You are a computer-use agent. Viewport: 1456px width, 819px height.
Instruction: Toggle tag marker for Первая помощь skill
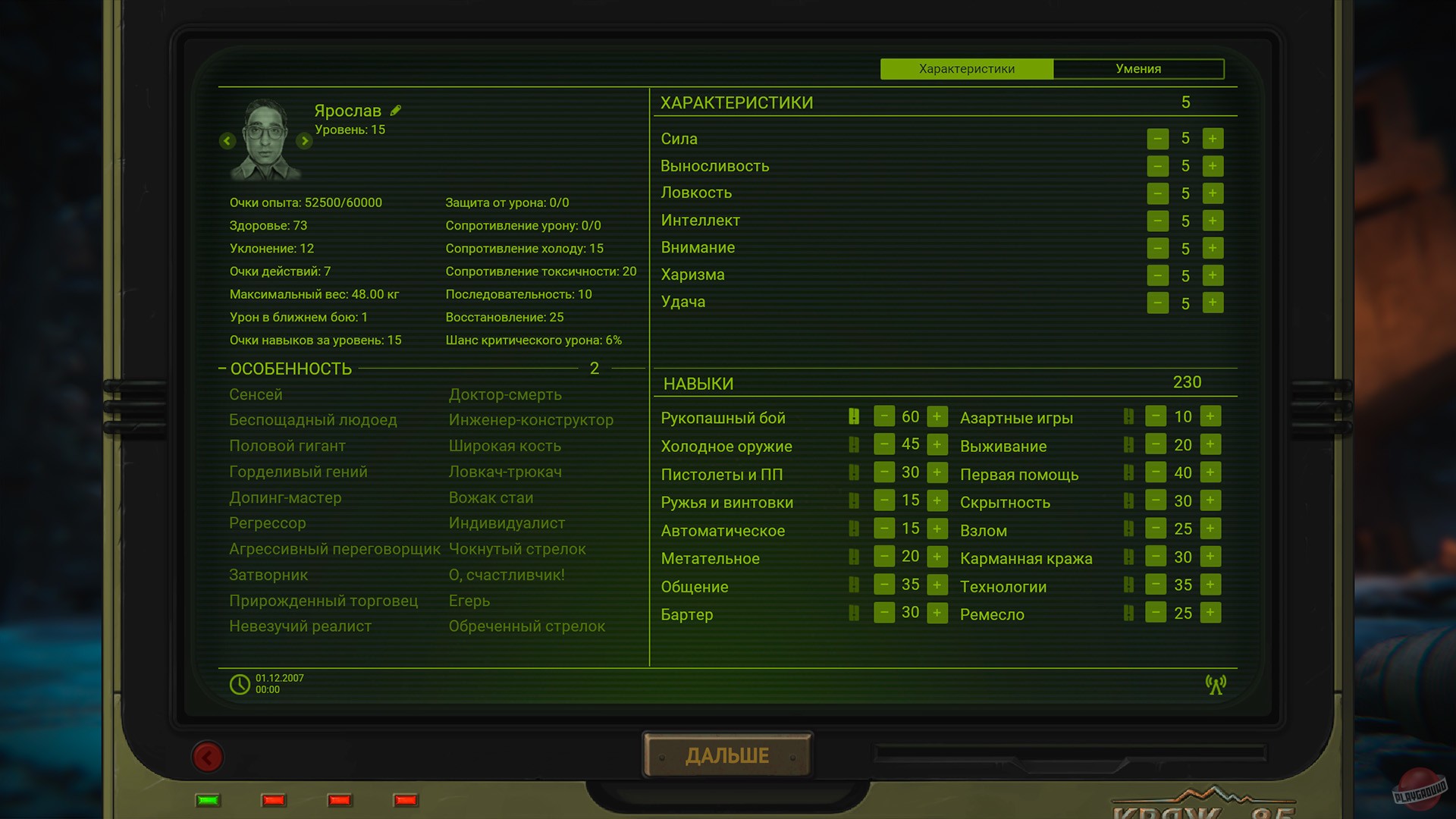click(1128, 473)
